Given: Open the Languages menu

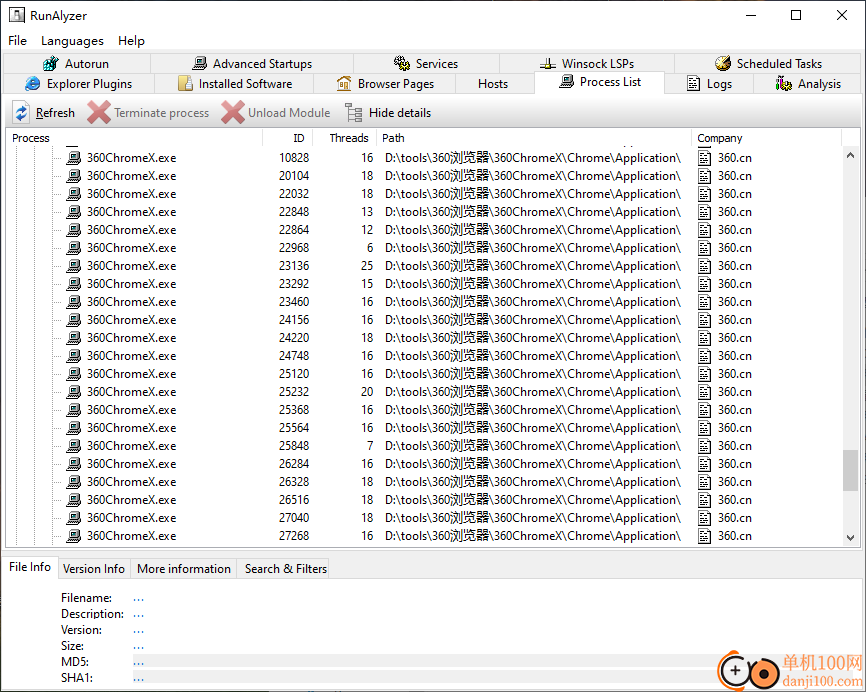Looking at the screenshot, I should point(72,40).
